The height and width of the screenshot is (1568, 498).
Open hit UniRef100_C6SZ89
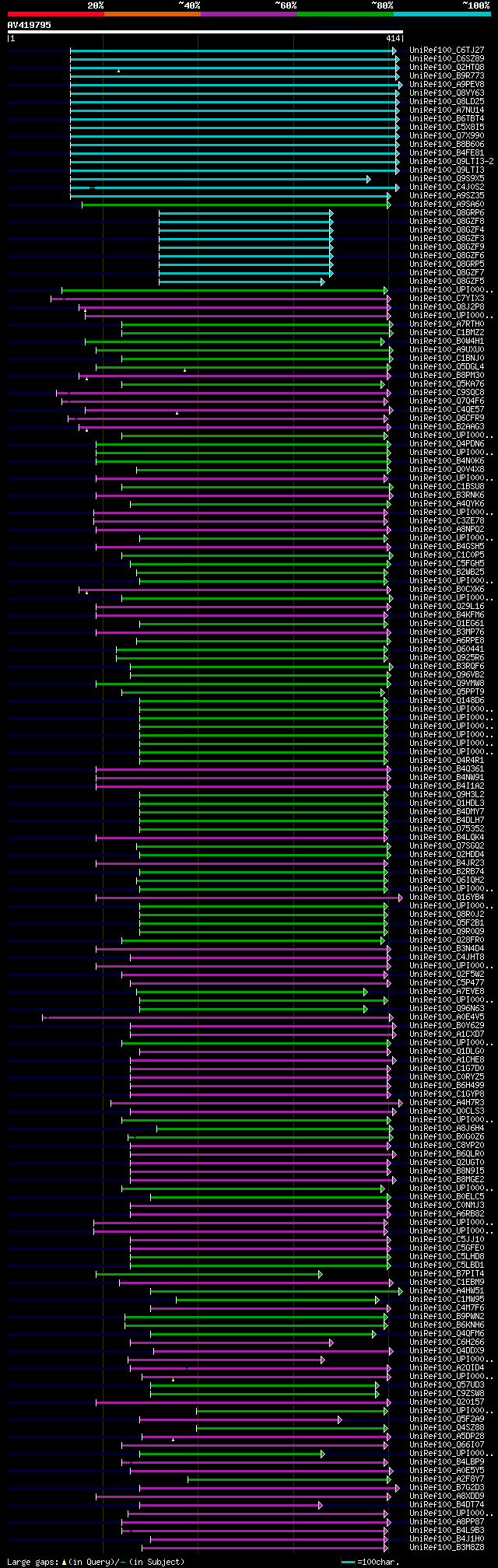click(x=447, y=59)
